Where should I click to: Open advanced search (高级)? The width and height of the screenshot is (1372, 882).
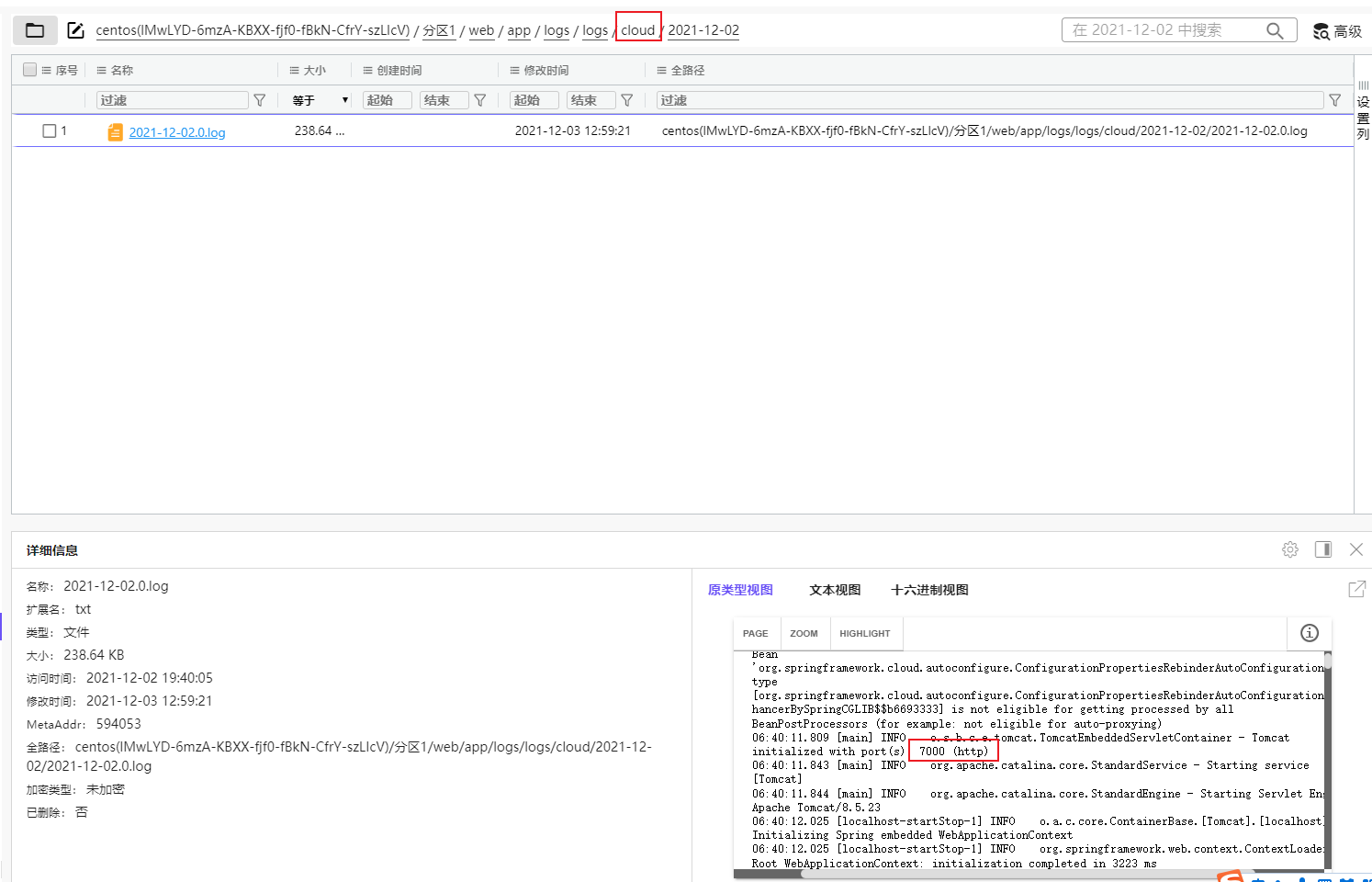(1337, 31)
